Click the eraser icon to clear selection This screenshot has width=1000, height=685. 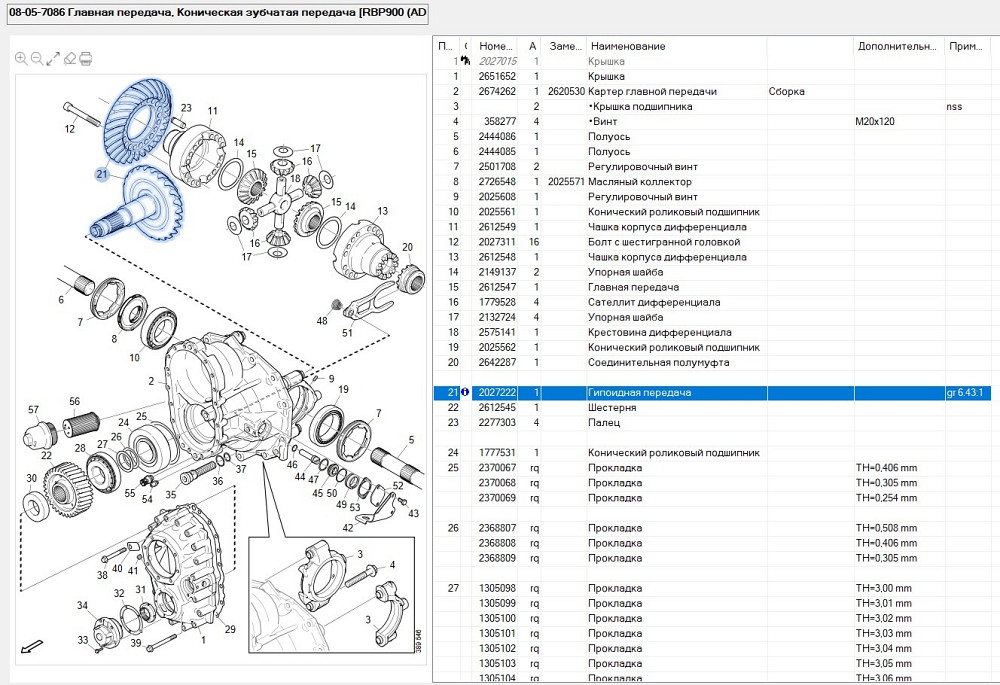click(69, 59)
